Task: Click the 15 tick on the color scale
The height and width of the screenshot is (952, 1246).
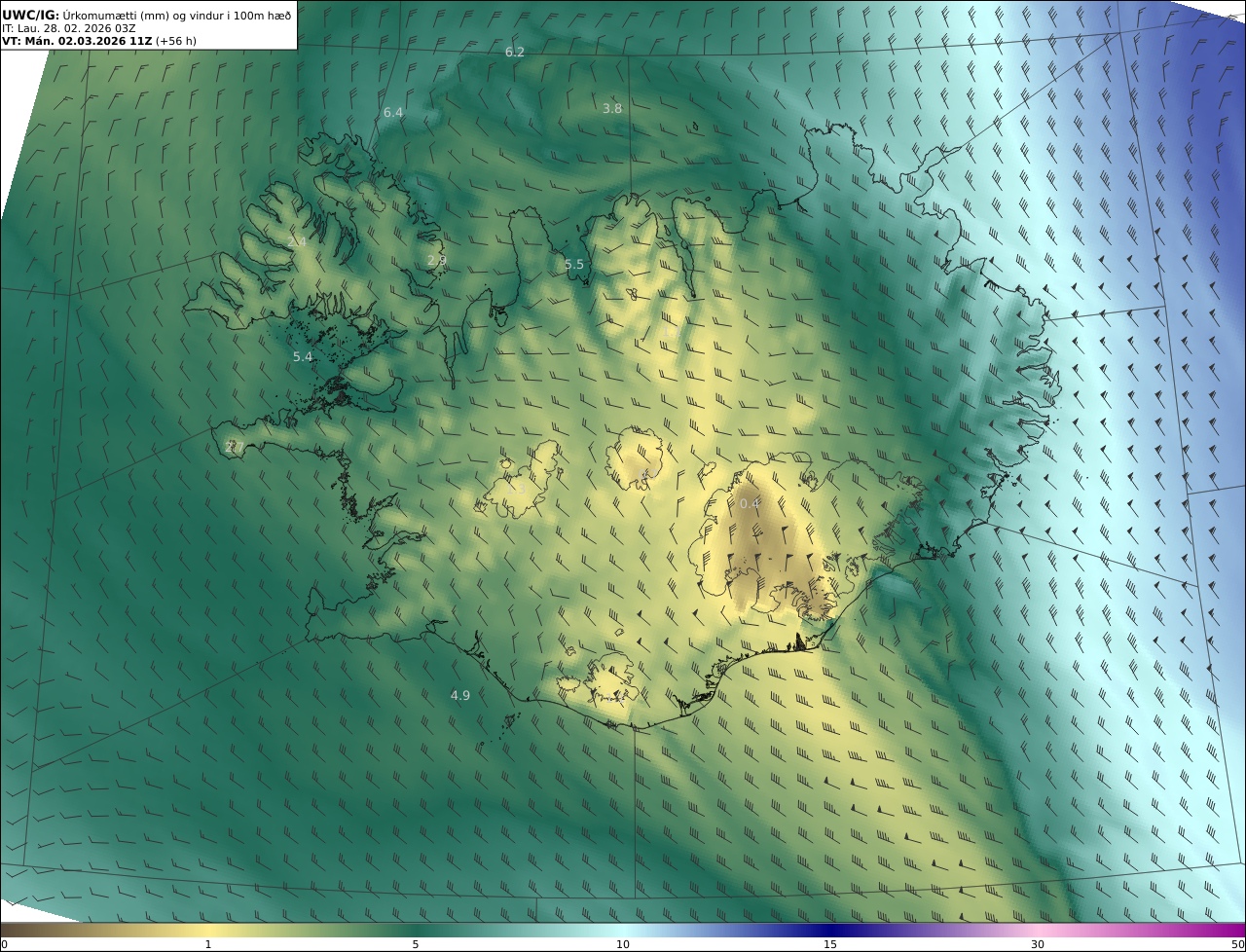Action: point(830,944)
